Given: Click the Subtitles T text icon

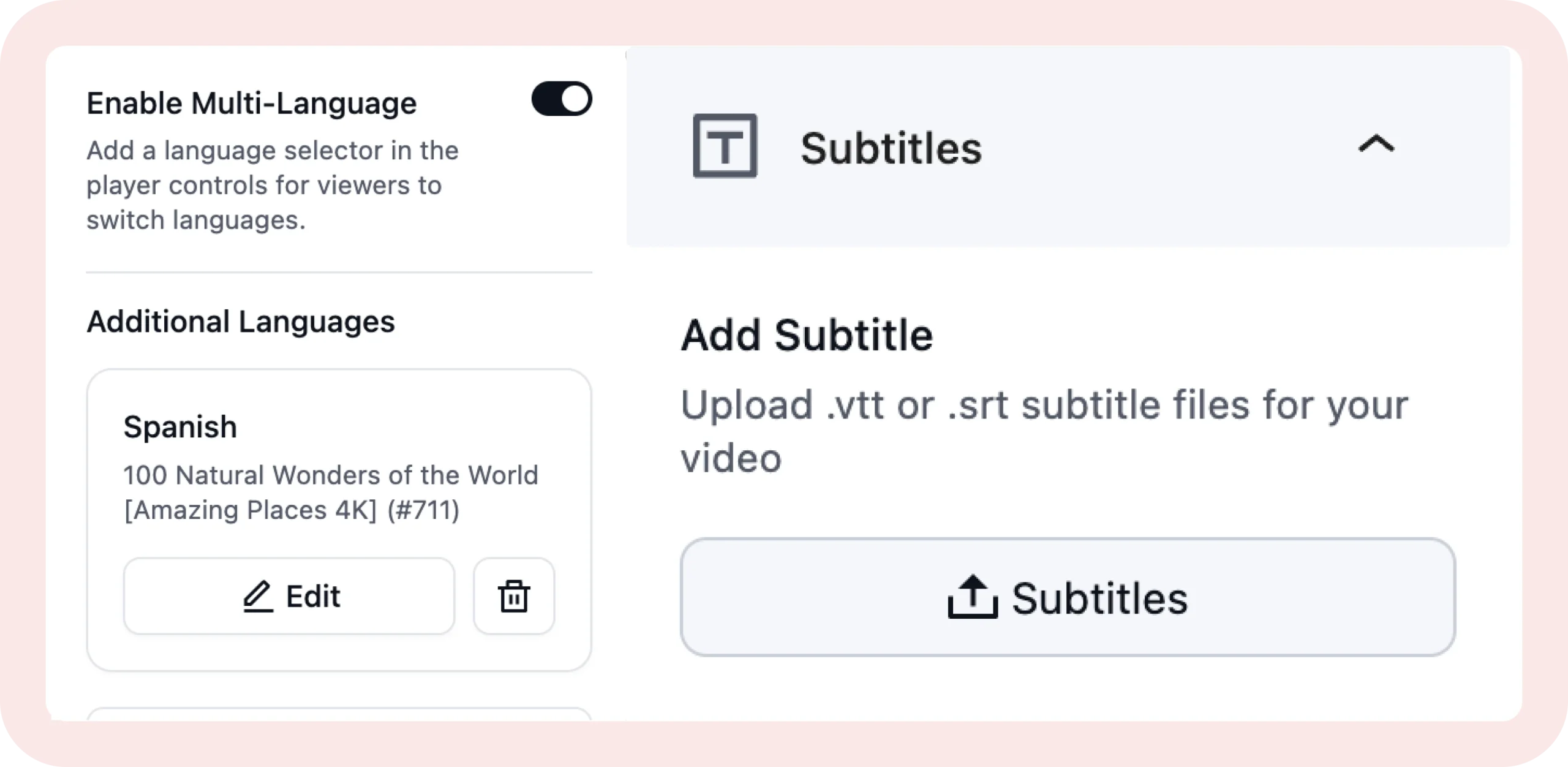Looking at the screenshot, I should [x=725, y=146].
